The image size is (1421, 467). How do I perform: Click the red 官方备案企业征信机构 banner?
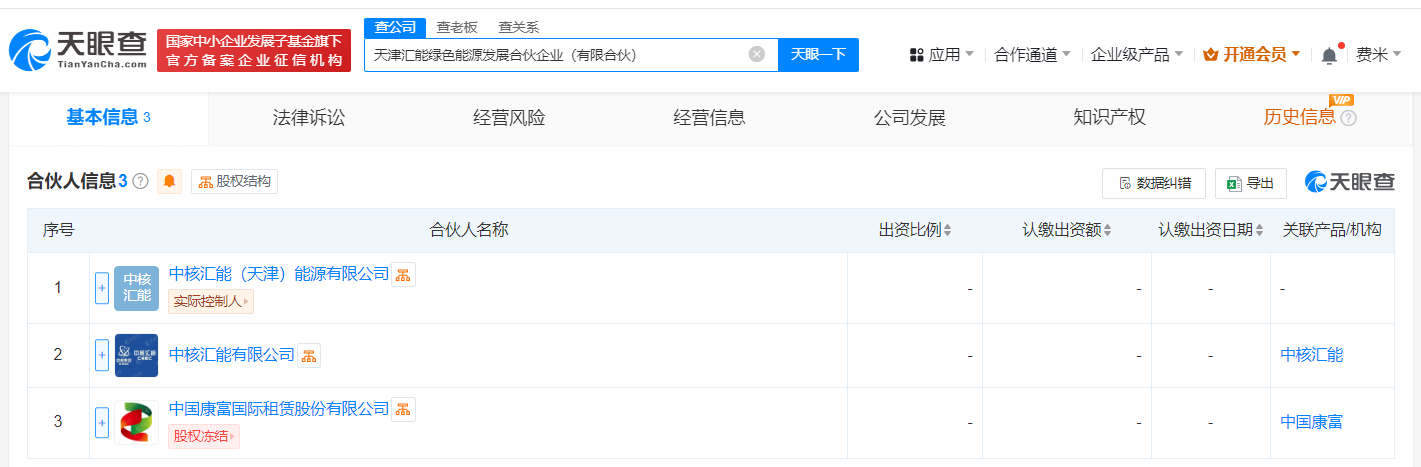point(254,50)
